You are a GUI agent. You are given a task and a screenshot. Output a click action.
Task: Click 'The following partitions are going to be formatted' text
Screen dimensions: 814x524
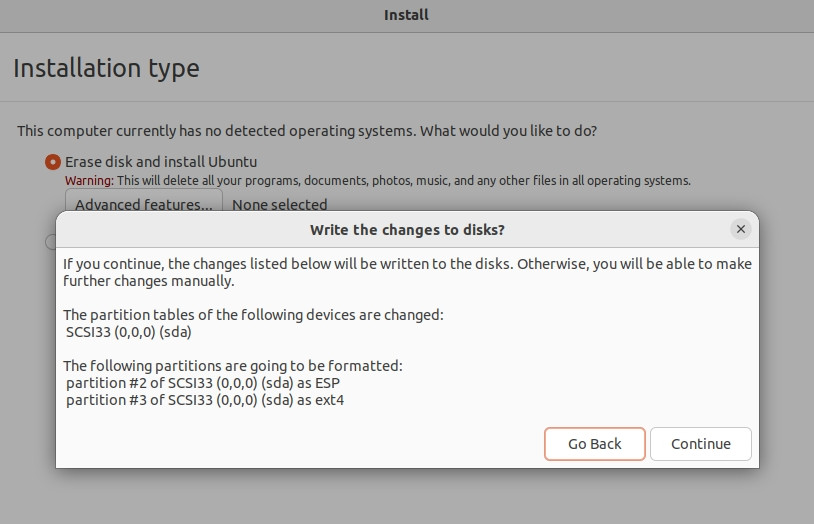coord(232,366)
